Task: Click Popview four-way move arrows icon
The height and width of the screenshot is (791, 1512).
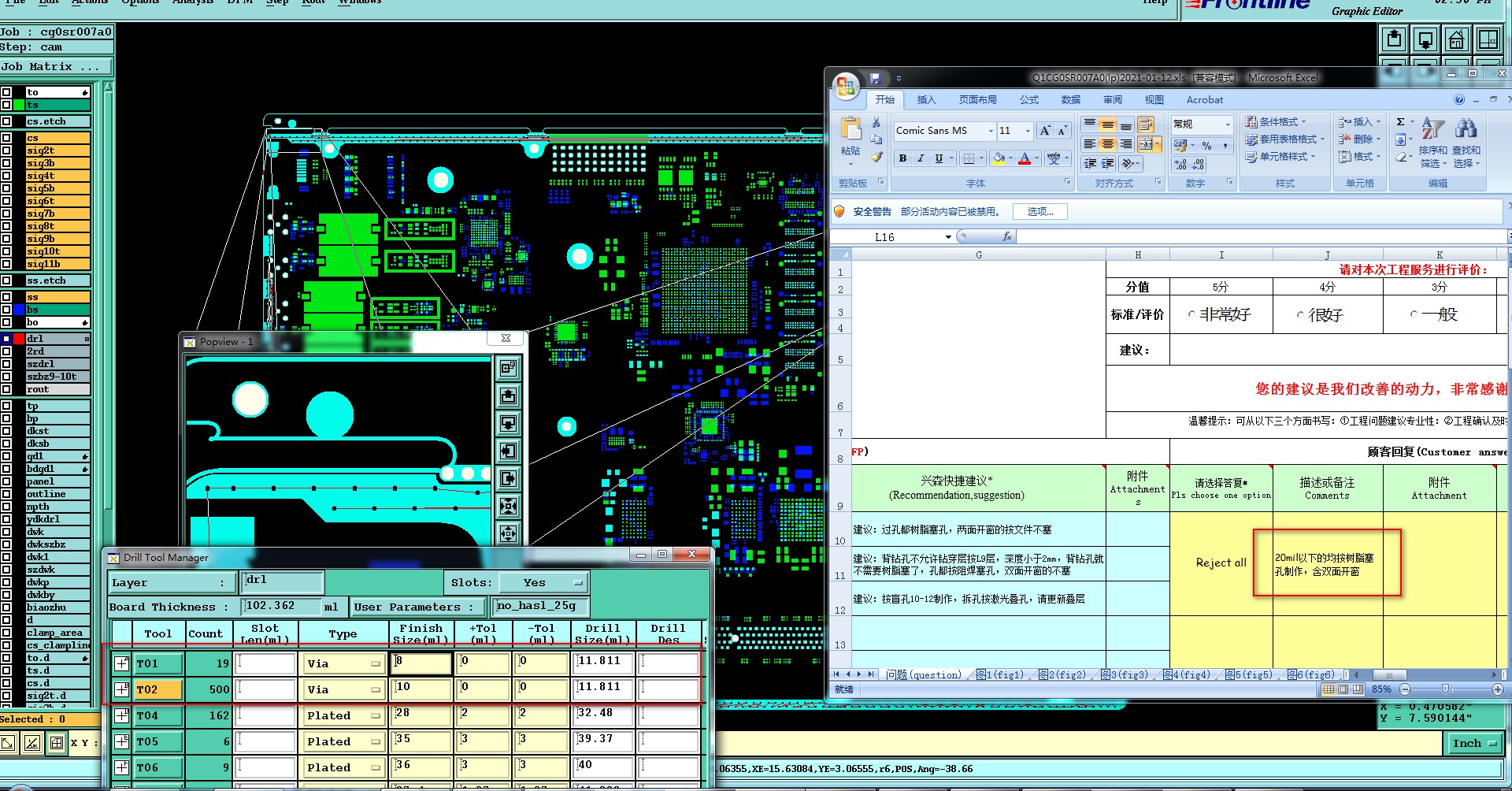Action: (x=509, y=533)
